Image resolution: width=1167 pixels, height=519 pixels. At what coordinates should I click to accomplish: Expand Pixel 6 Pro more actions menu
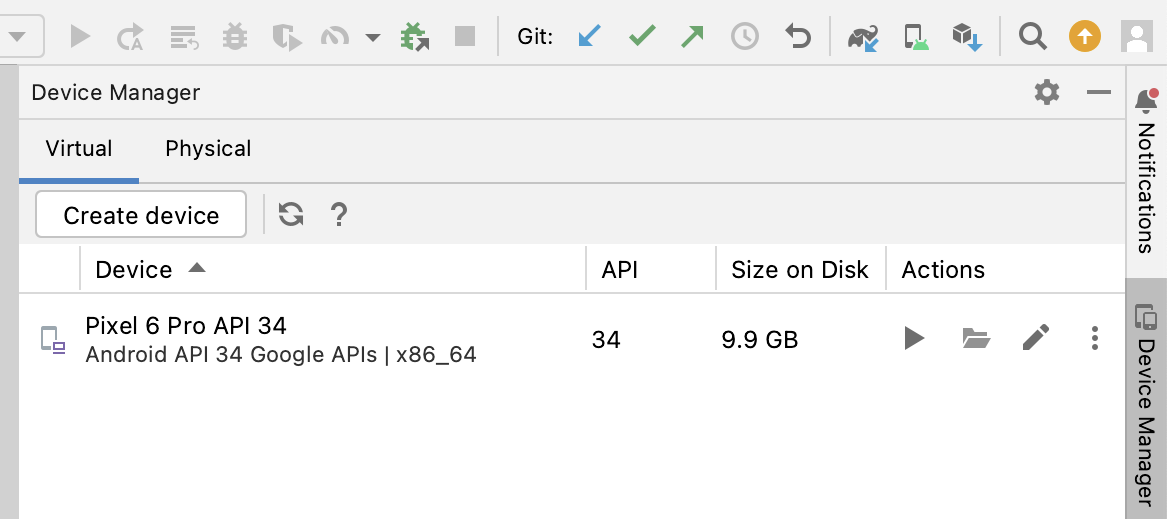coord(1095,339)
